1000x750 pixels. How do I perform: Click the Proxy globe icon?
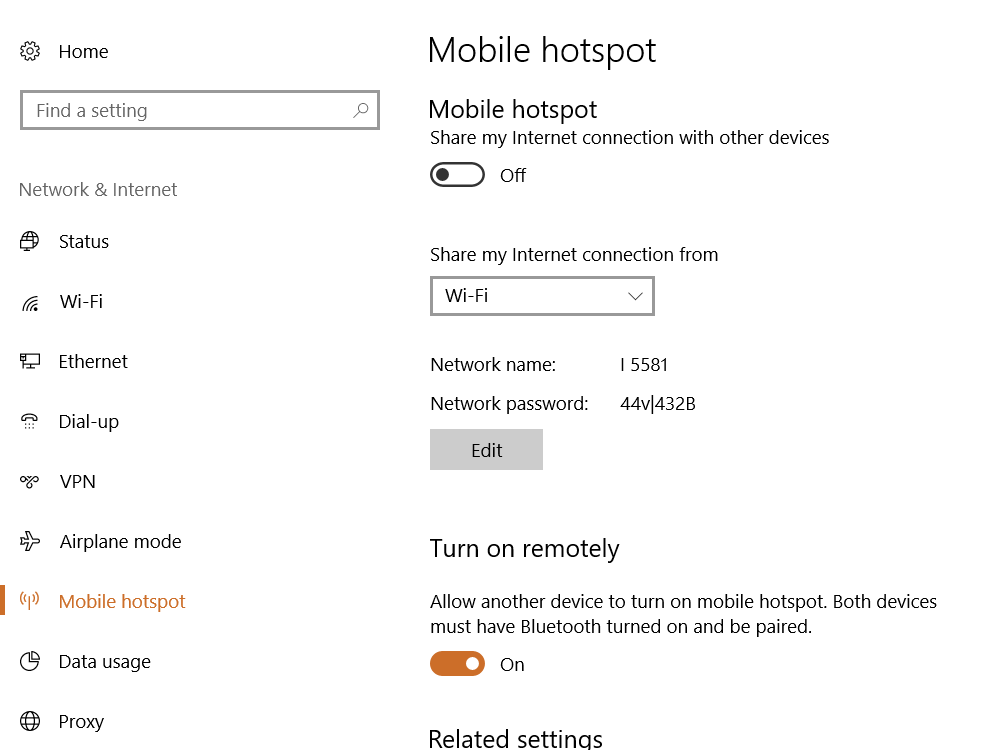30,721
